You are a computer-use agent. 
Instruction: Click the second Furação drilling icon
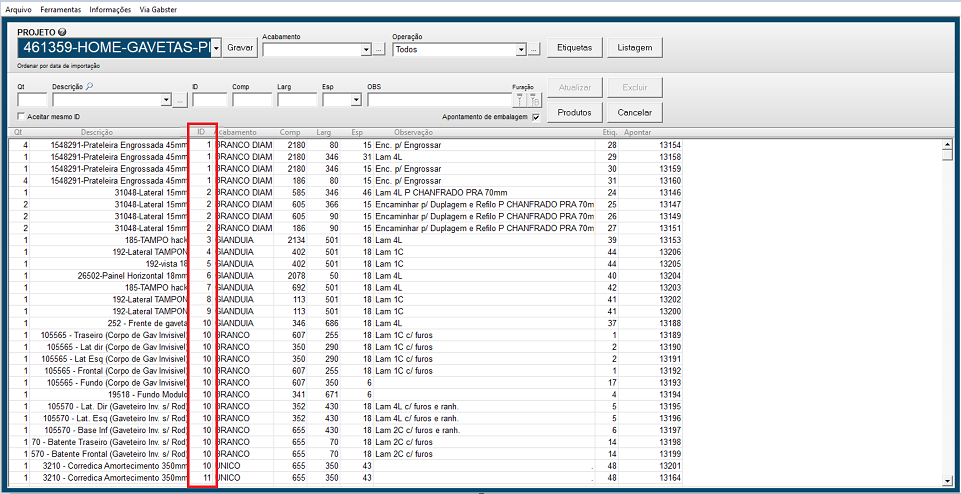(x=532, y=100)
